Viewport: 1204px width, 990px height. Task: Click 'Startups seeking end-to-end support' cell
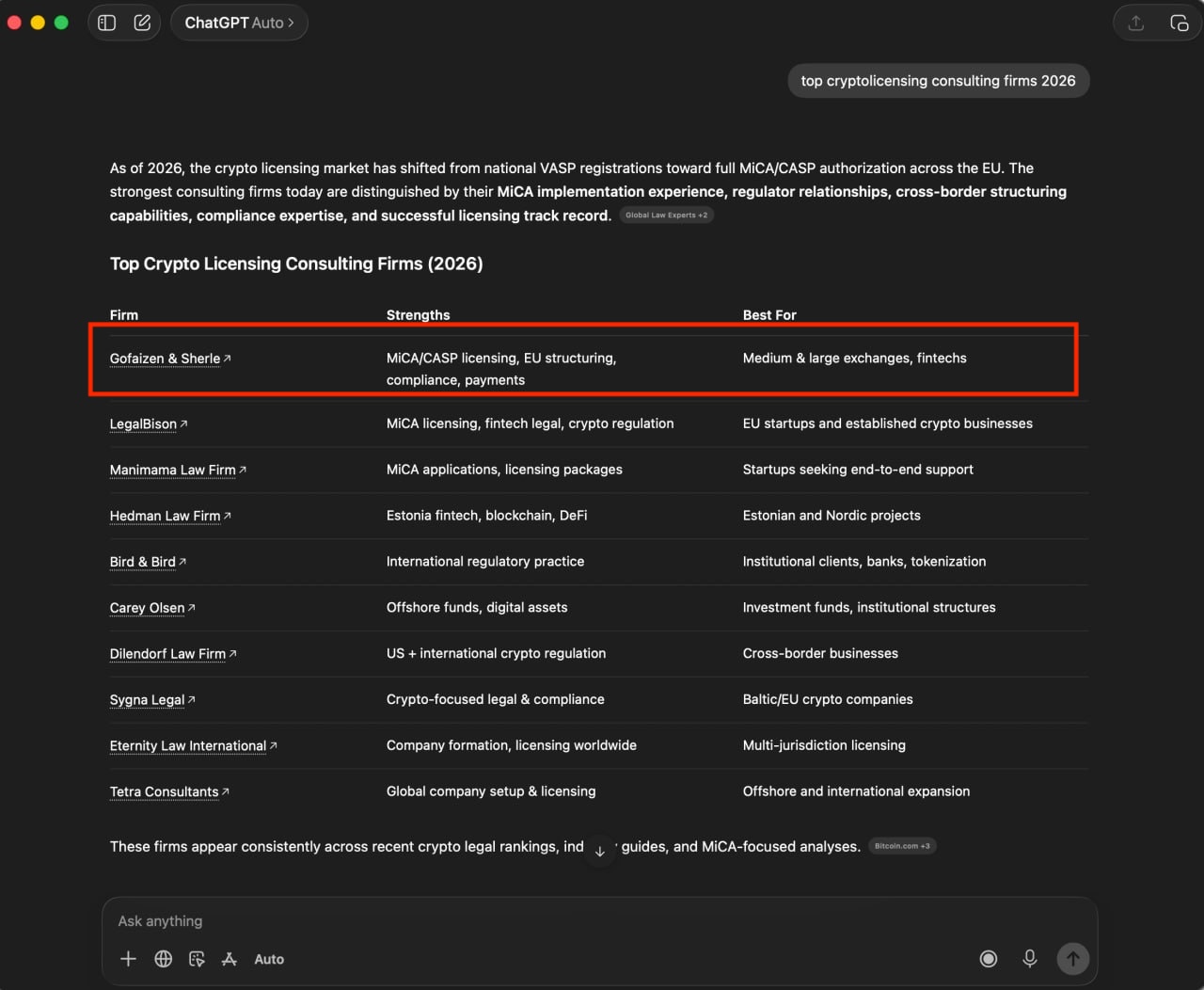coord(858,470)
